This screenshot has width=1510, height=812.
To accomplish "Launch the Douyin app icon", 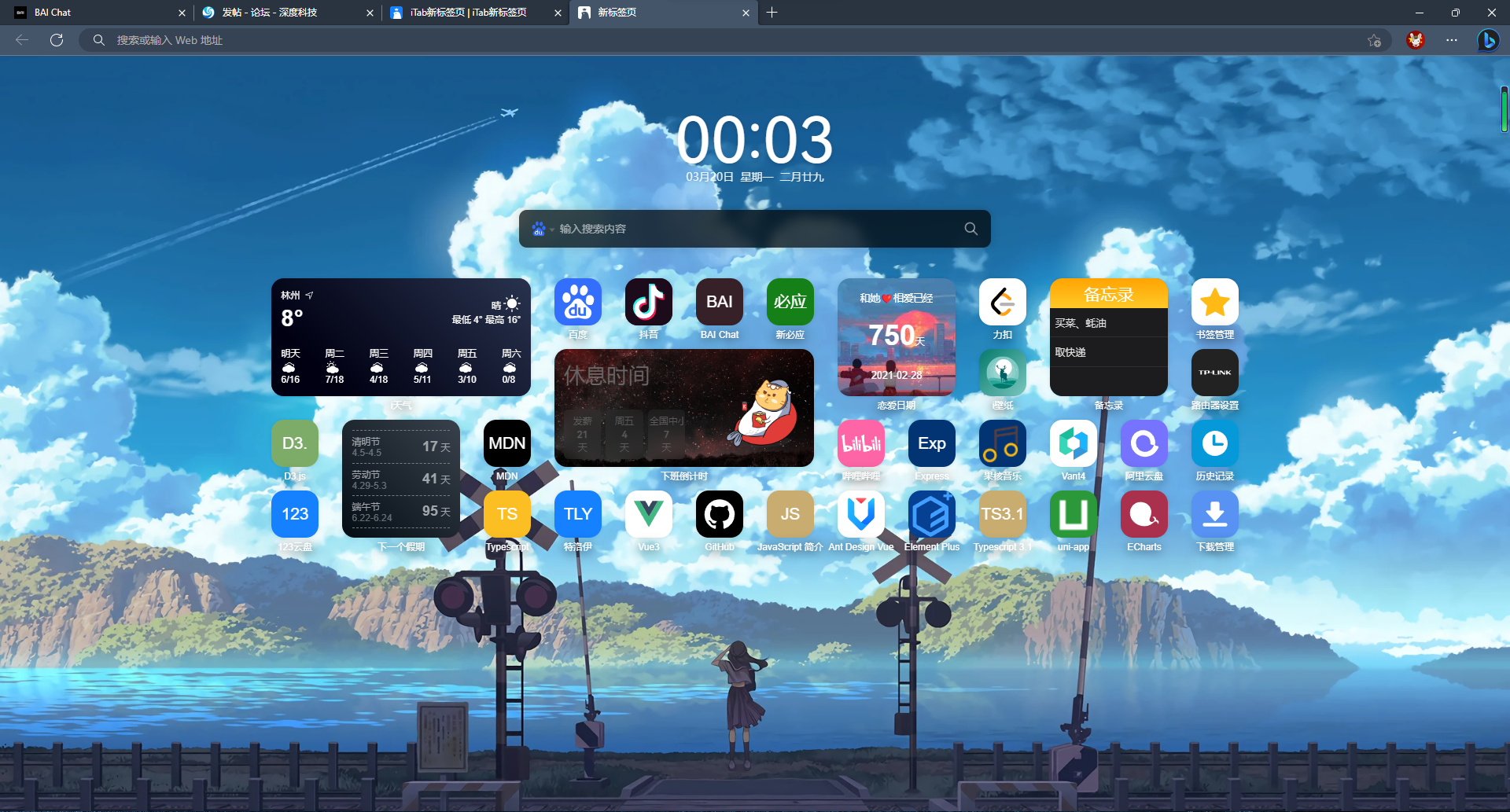I will pyautogui.click(x=649, y=302).
